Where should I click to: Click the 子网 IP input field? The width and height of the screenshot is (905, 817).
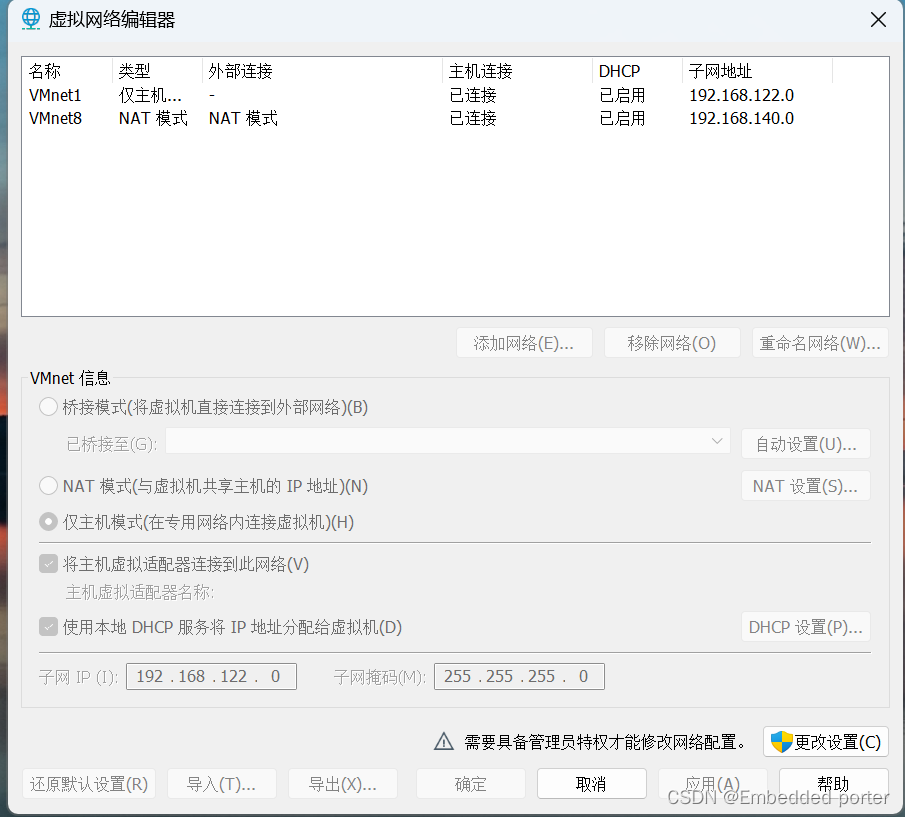click(211, 676)
